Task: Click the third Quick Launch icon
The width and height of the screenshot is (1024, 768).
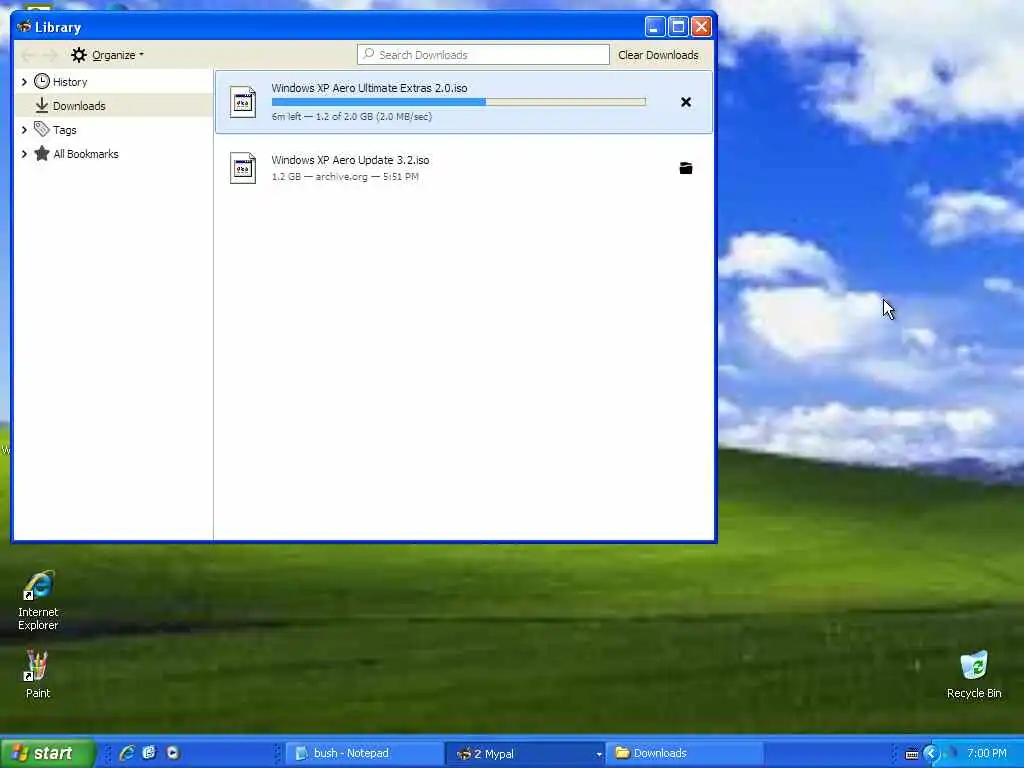Action: coord(172,753)
